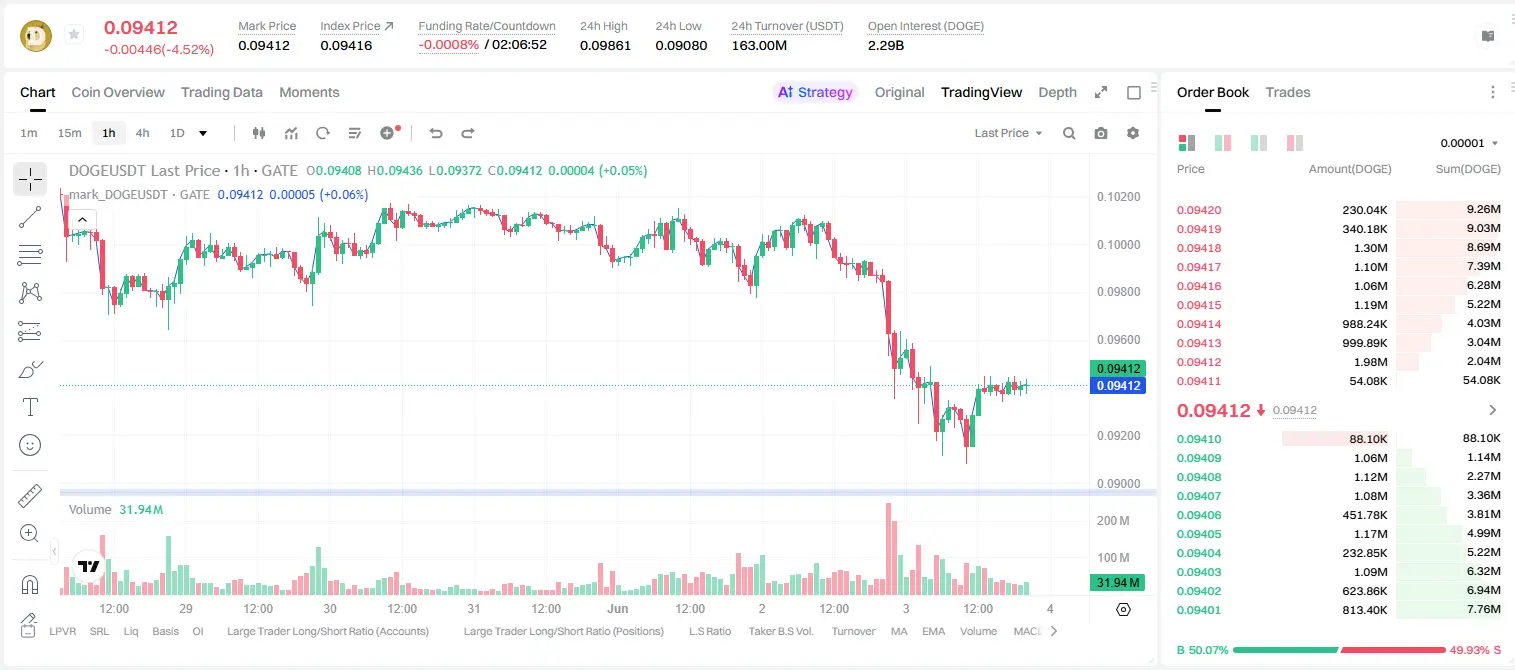Click the AI Strategy button
1515x670 pixels.
coord(816,92)
